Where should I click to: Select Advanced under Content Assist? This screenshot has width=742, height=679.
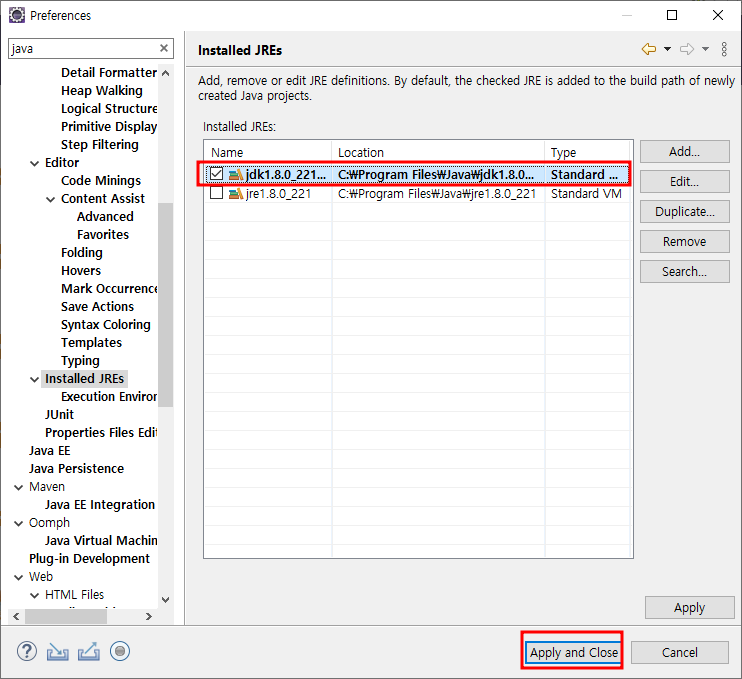point(105,216)
